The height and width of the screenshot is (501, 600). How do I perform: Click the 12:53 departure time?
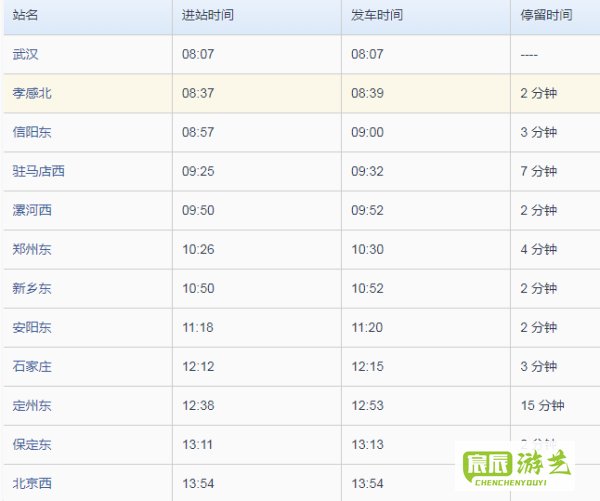point(367,405)
